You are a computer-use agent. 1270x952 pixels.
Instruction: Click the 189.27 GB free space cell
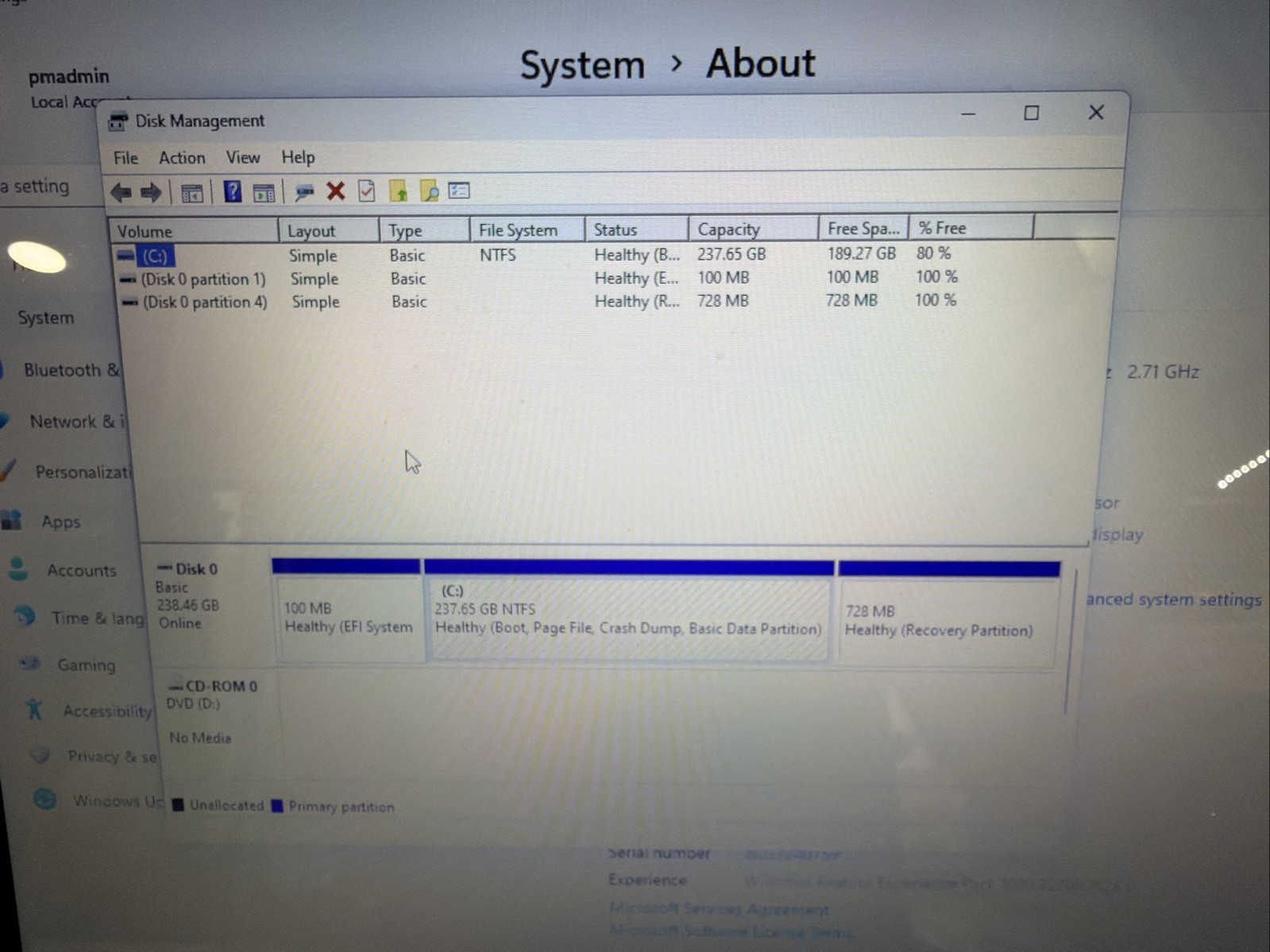click(861, 253)
